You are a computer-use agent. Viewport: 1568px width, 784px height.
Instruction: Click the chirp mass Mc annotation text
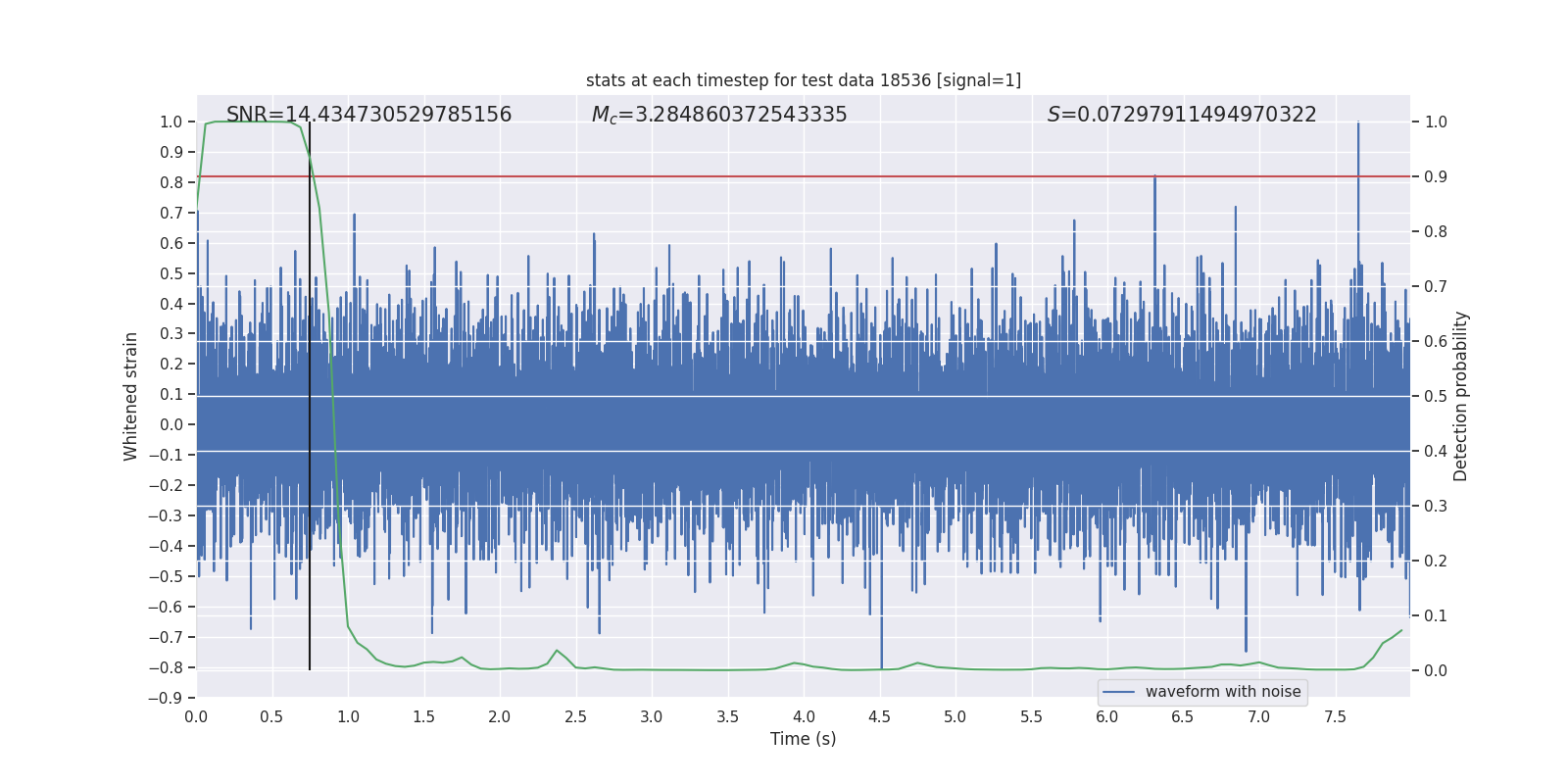[x=718, y=115]
